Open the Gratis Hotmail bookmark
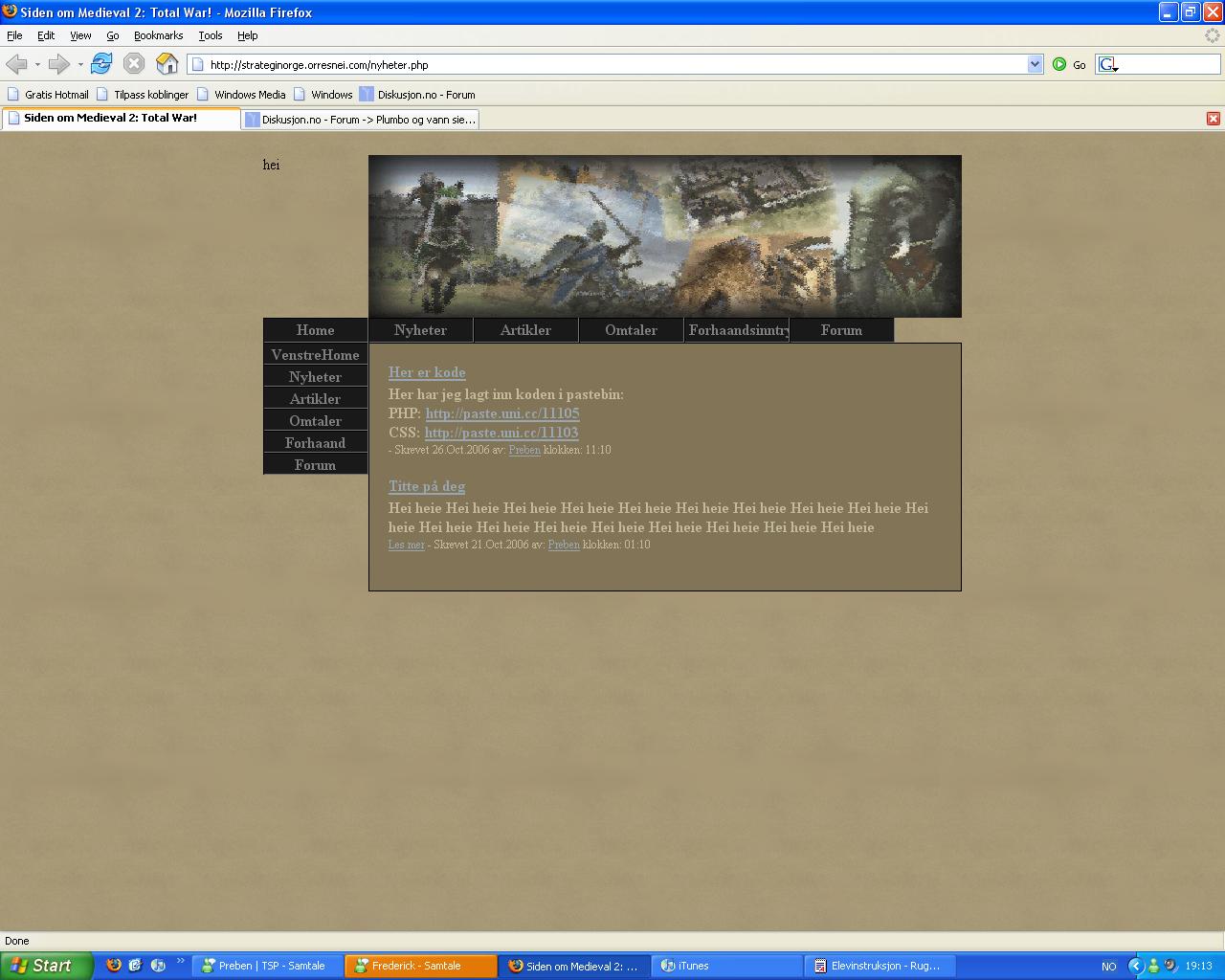1225x980 pixels. (48, 95)
